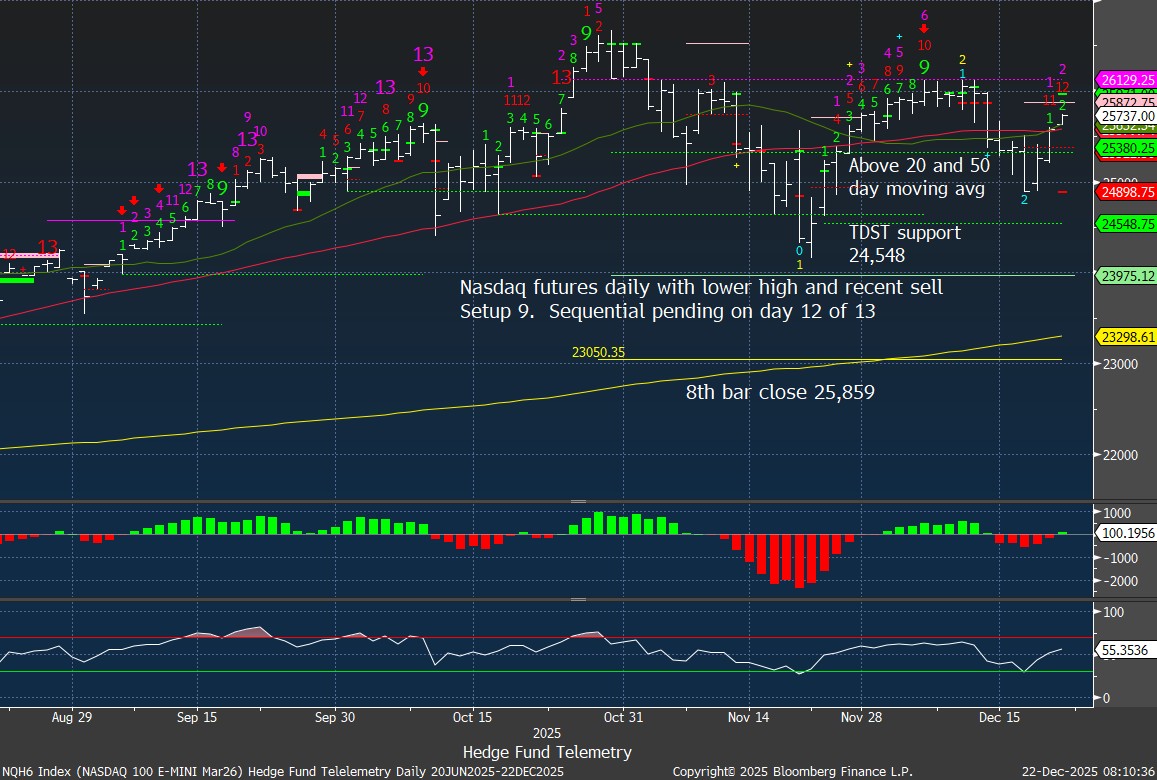
Task: Click the red 24898.75 price tag
Action: (1127, 191)
